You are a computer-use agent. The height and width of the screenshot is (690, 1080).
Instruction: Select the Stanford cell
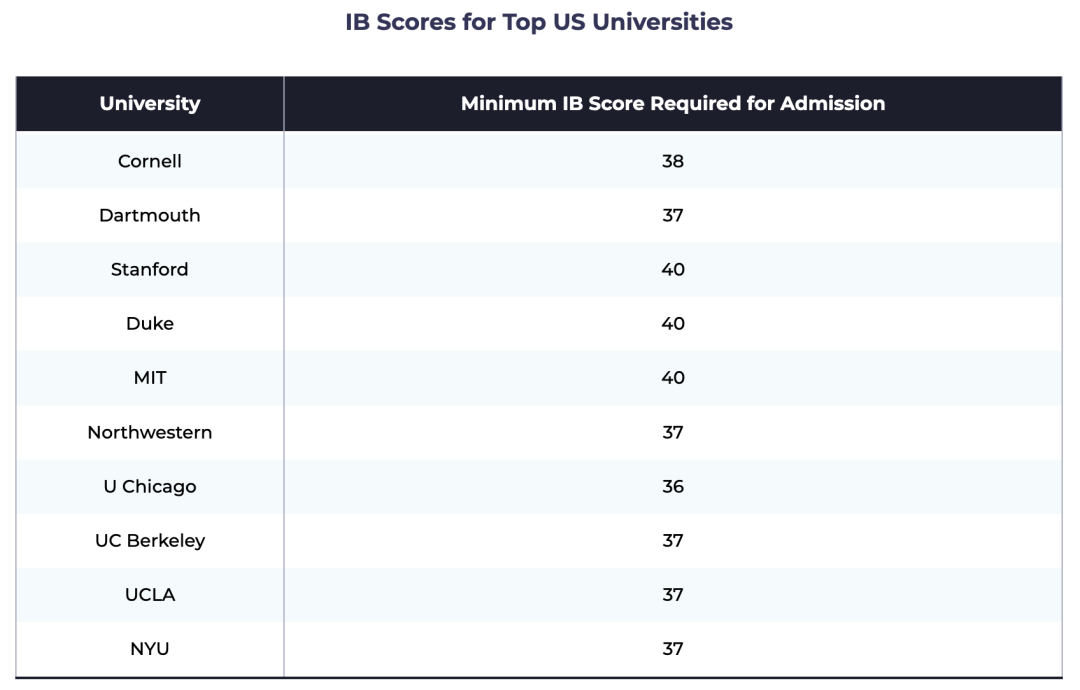(x=149, y=269)
